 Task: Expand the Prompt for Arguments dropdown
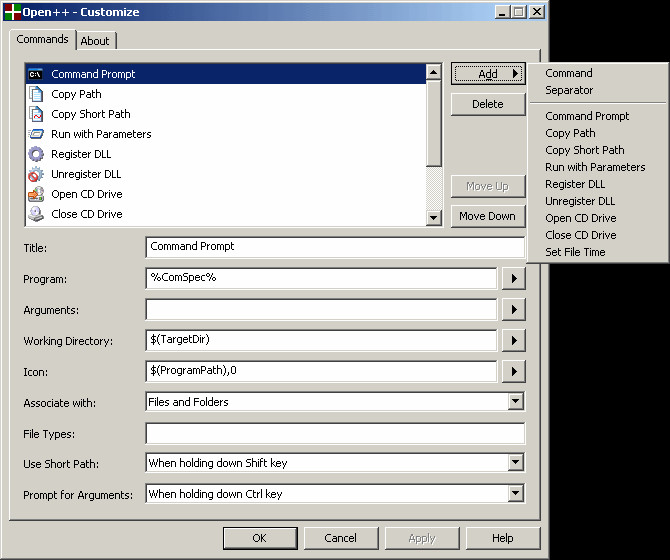coord(516,494)
